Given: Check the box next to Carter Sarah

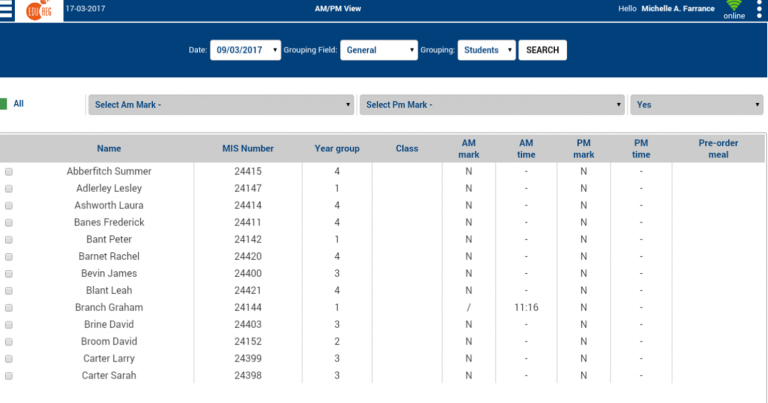Looking at the screenshot, I should [x=9, y=376].
